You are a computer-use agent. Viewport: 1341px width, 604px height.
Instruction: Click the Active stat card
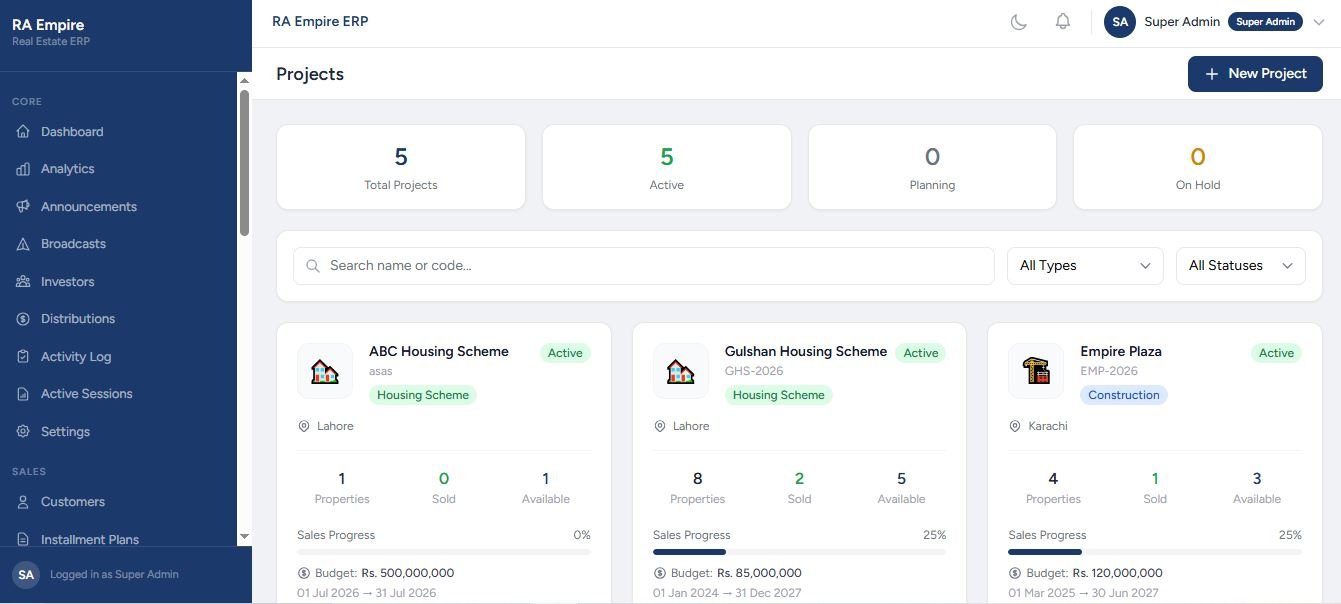point(667,167)
